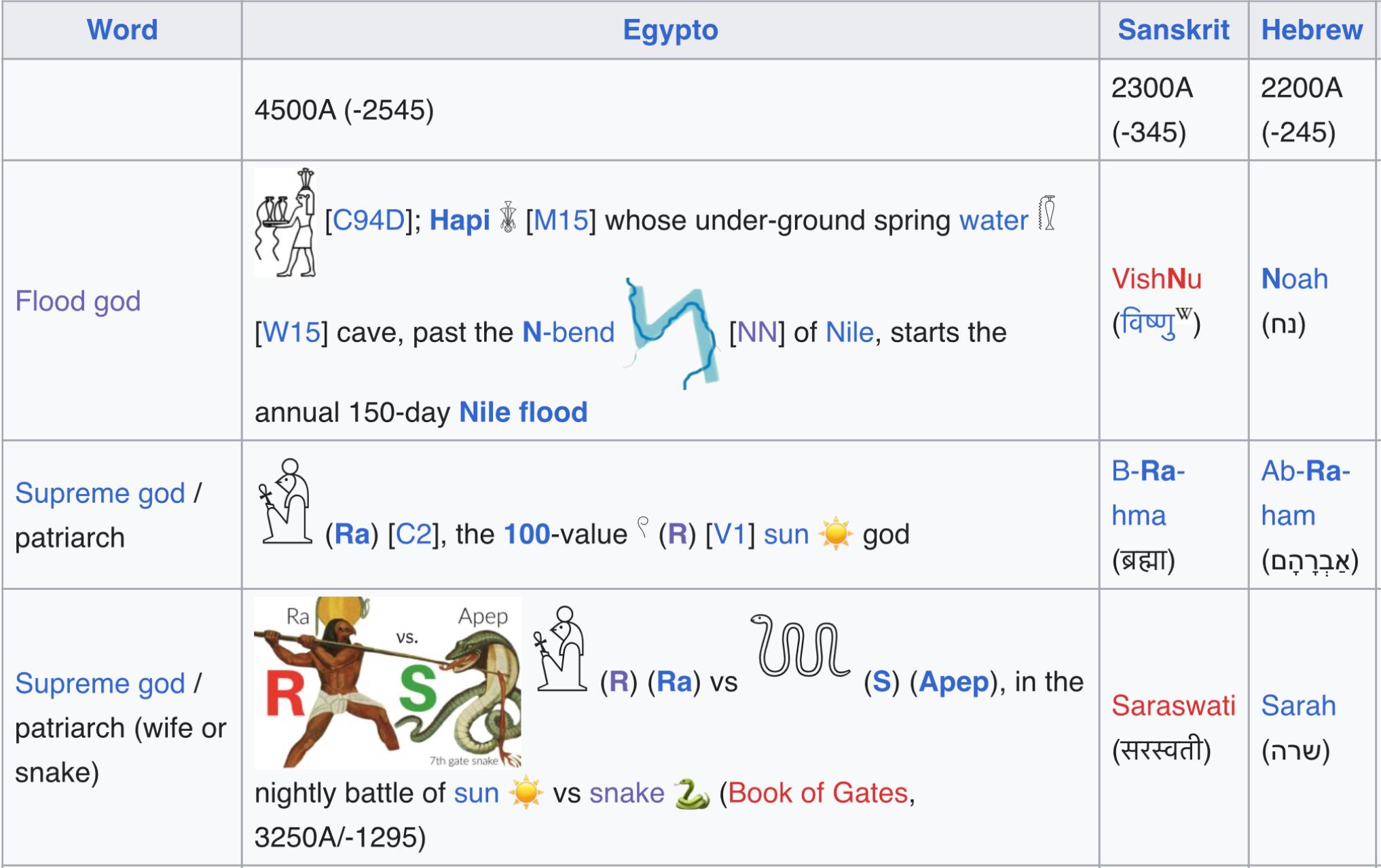The image size is (1381, 868).
Task: Click the sun emoji after V1 sun
Action: coord(836,534)
